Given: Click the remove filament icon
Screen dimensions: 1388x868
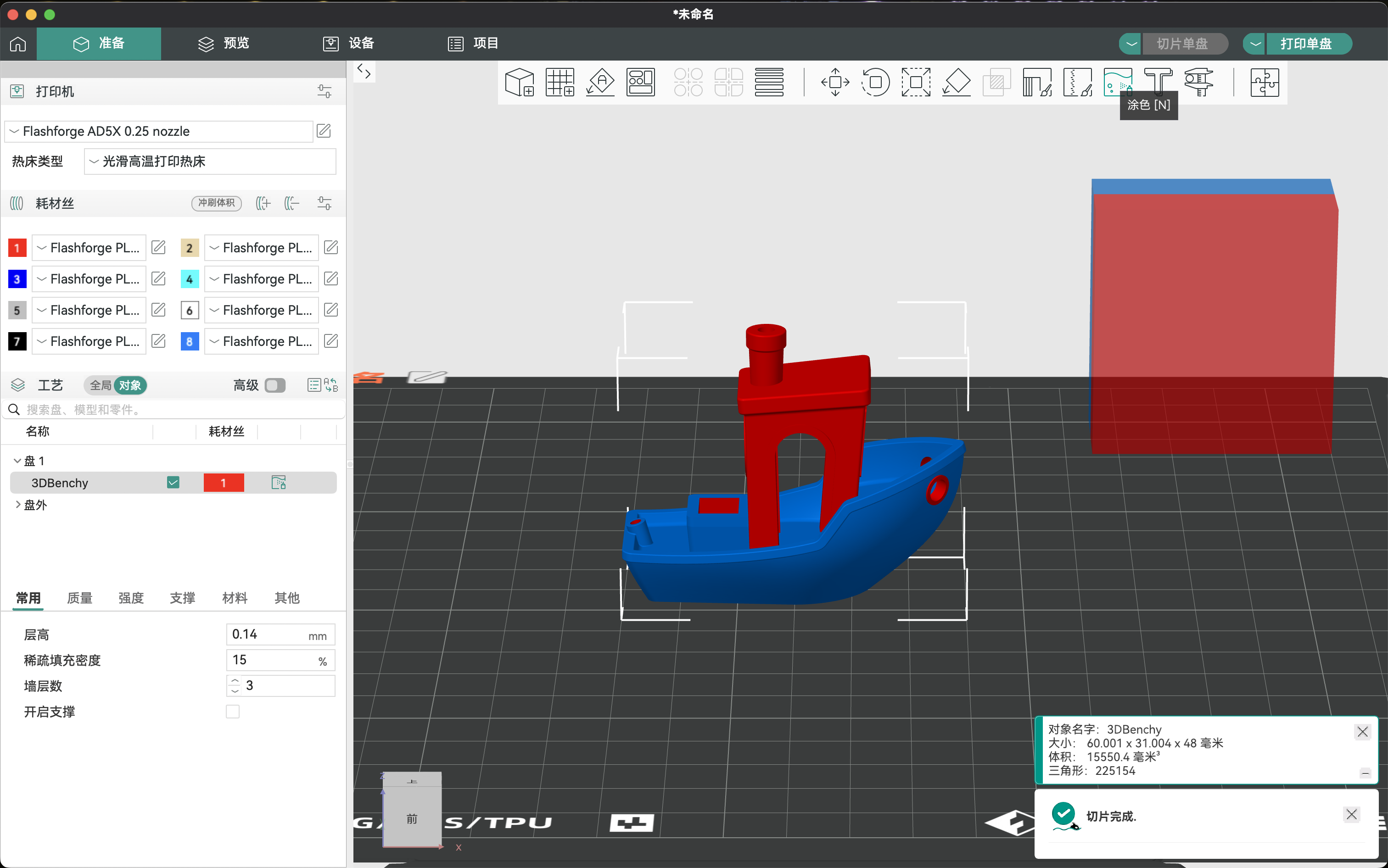Looking at the screenshot, I should click(292, 203).
